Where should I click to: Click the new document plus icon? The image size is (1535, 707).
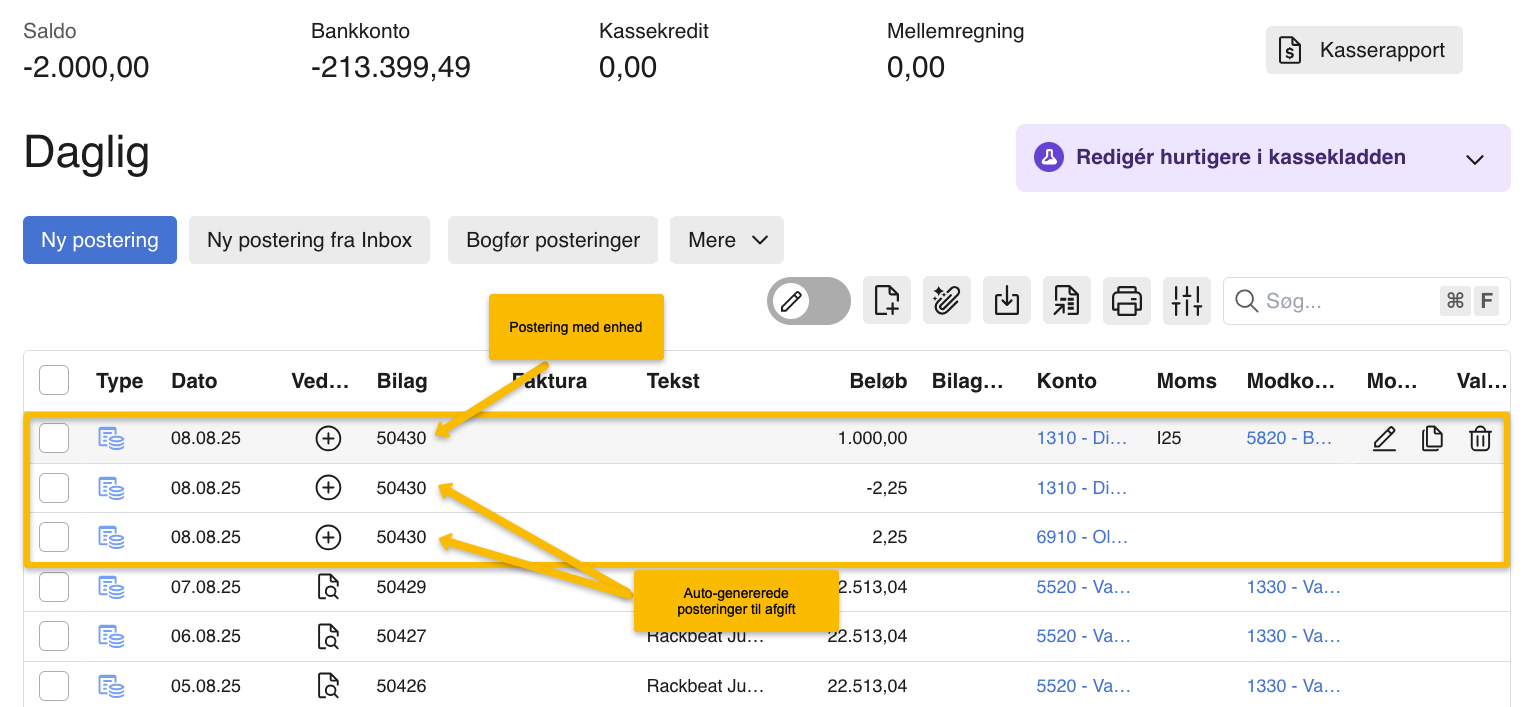pyautogui.click(x=887, y=301)
